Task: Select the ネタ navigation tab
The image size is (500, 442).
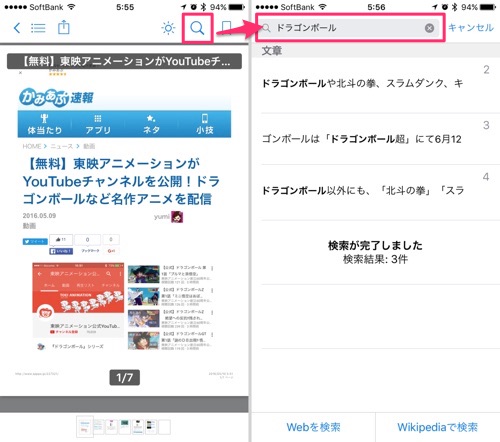Action: (x=151, y=124)
